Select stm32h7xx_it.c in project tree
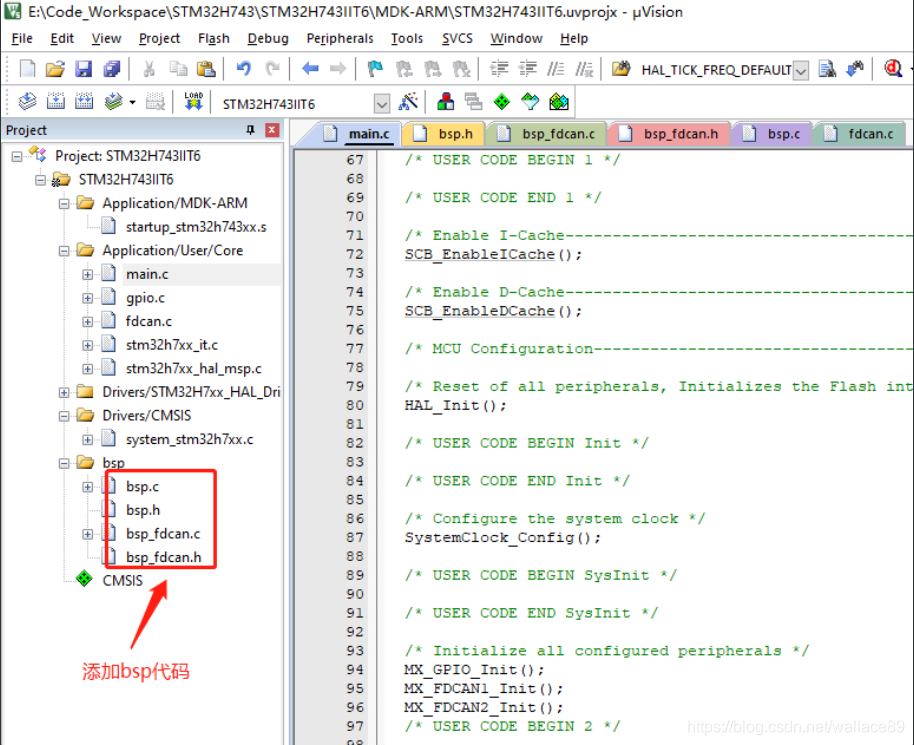The height and width of the screenshot is (745, 914). click(172, 345)
